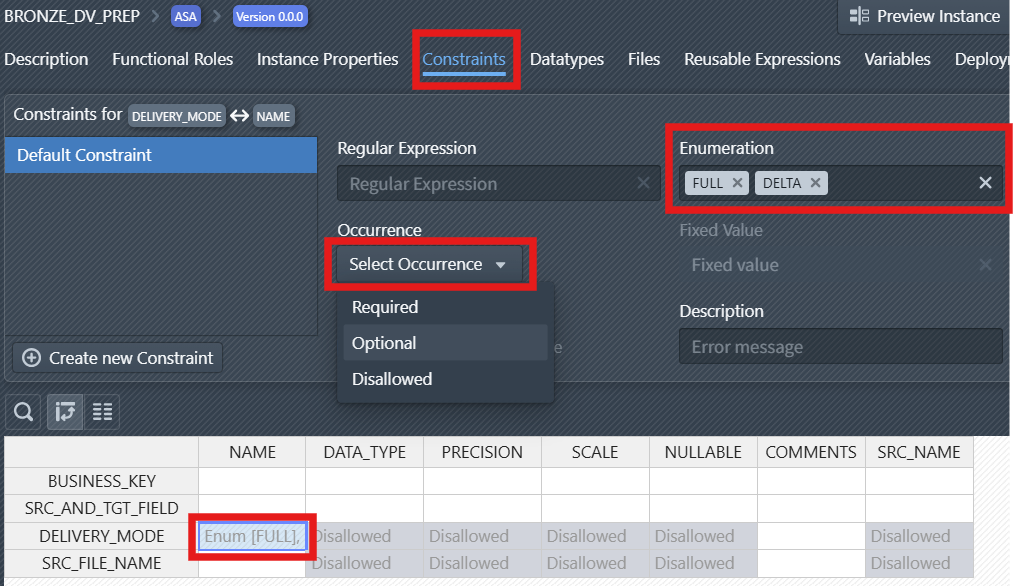Click the Error message description field
1013x586 pixels.
840,347
